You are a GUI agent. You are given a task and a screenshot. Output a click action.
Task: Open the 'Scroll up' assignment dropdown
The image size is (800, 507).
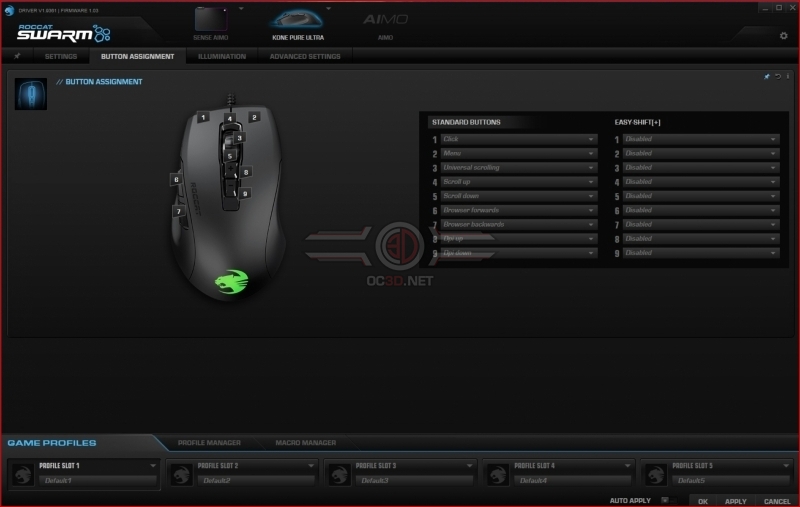click(518, 182)
